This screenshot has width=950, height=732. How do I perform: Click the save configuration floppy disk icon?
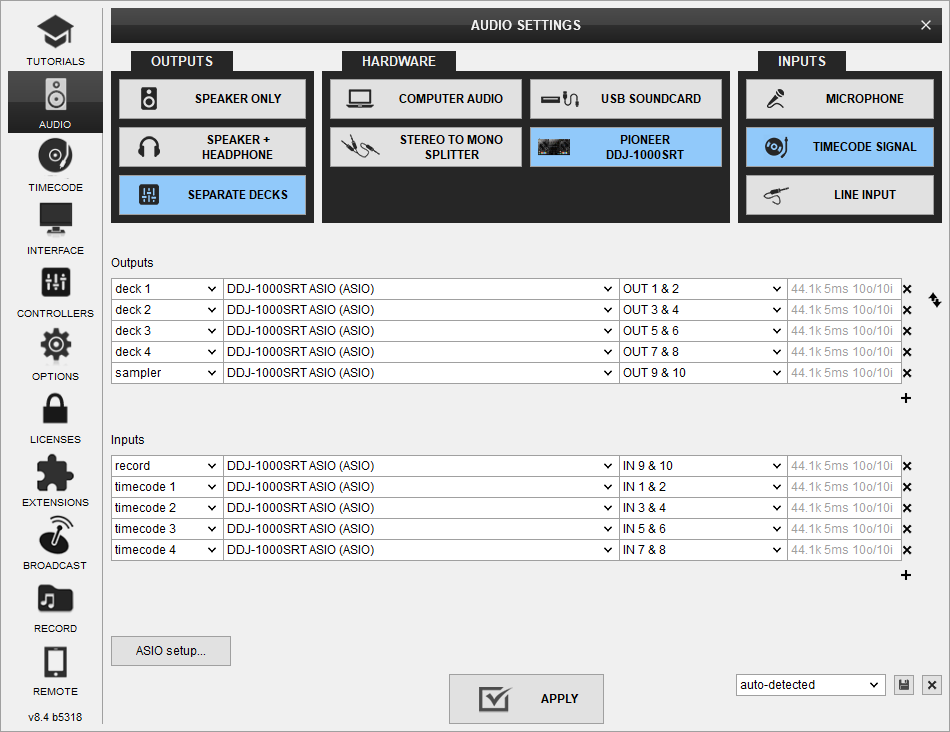[904, 685]
